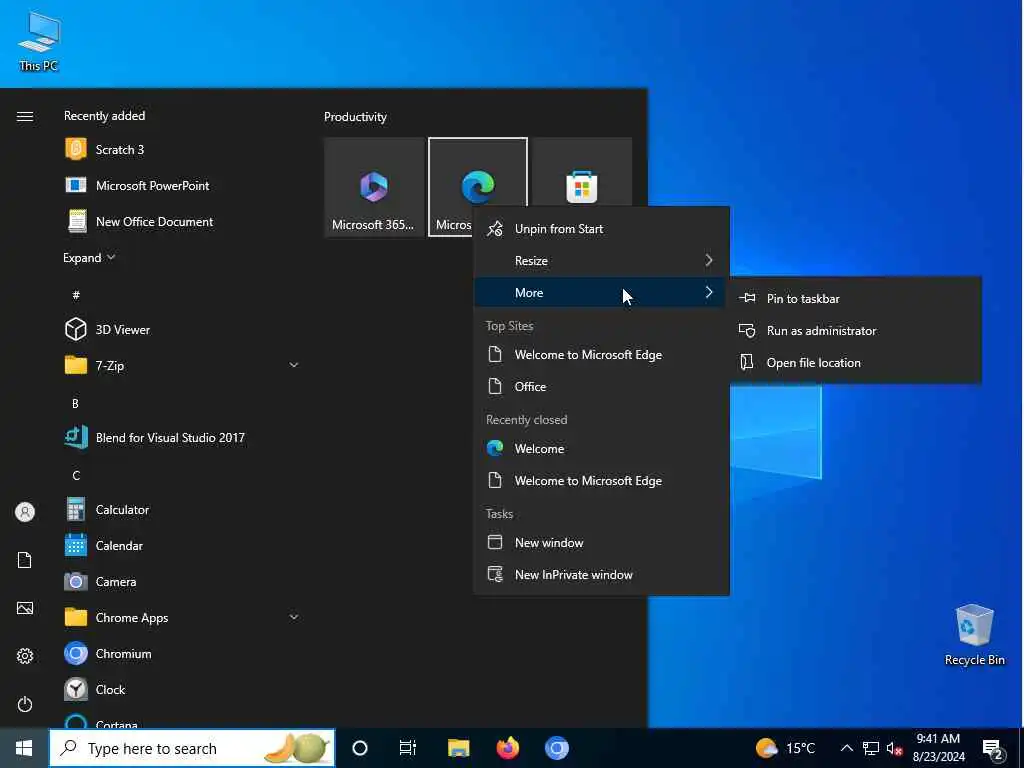Open File Explorer on taskbar
The height and width of the screenshot is (768, 1024).
click(458, 748)
